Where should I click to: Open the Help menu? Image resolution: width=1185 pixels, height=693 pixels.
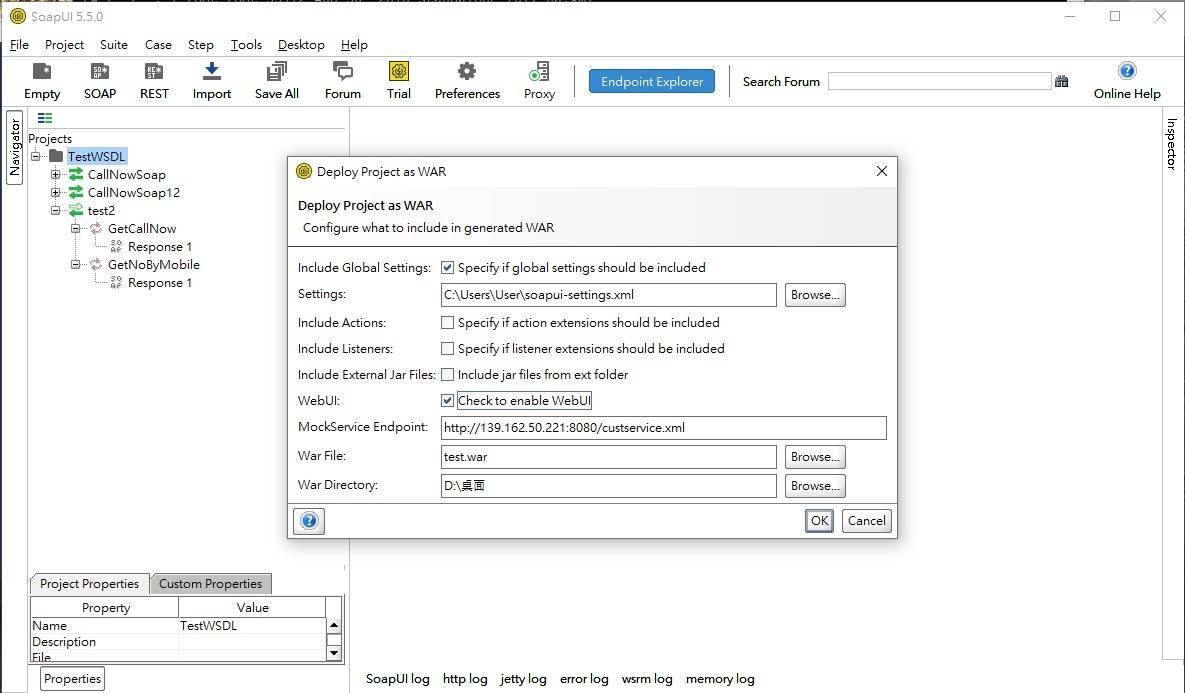point(354,45)
